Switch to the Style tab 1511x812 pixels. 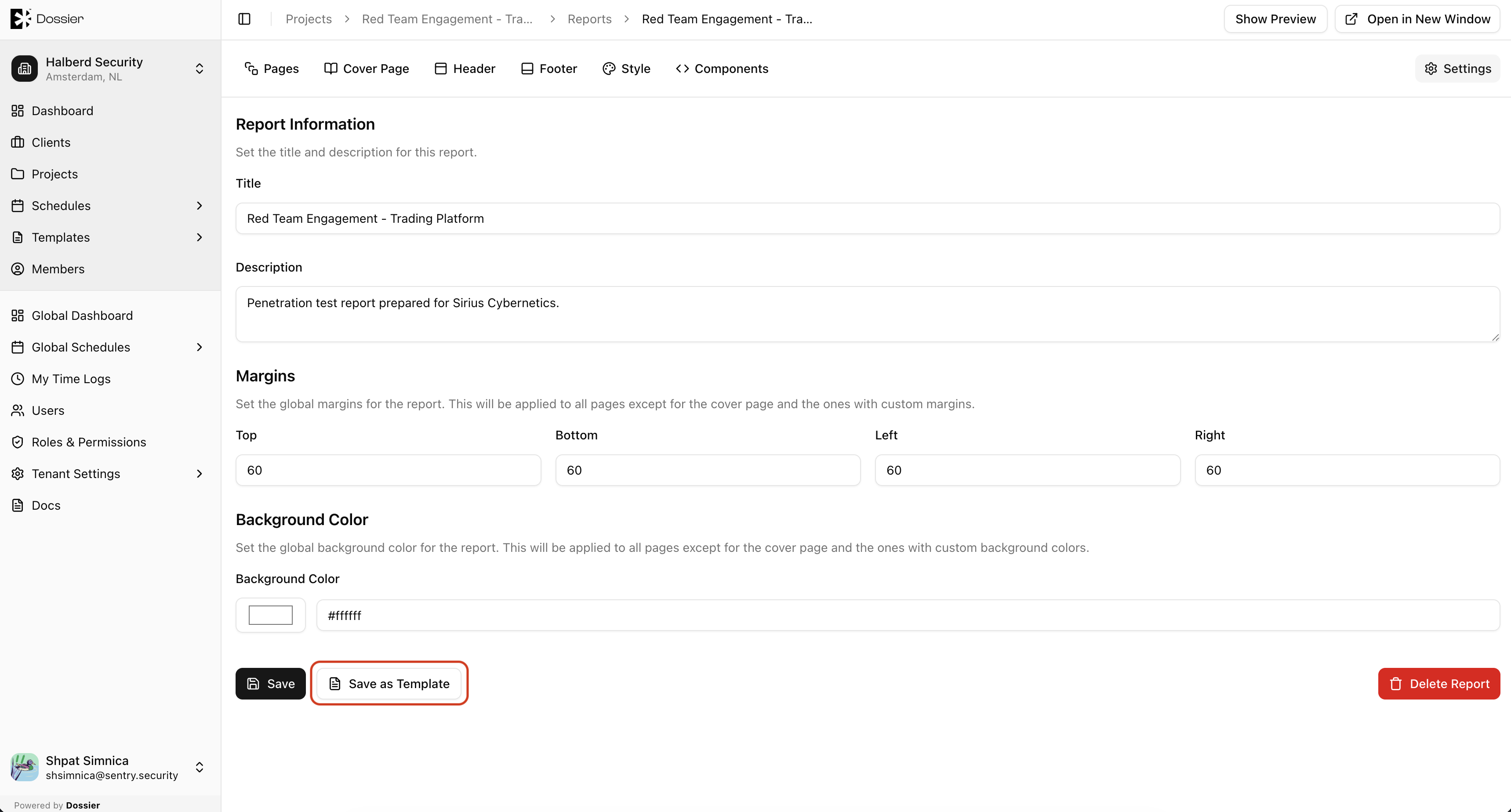coord(626,69)
